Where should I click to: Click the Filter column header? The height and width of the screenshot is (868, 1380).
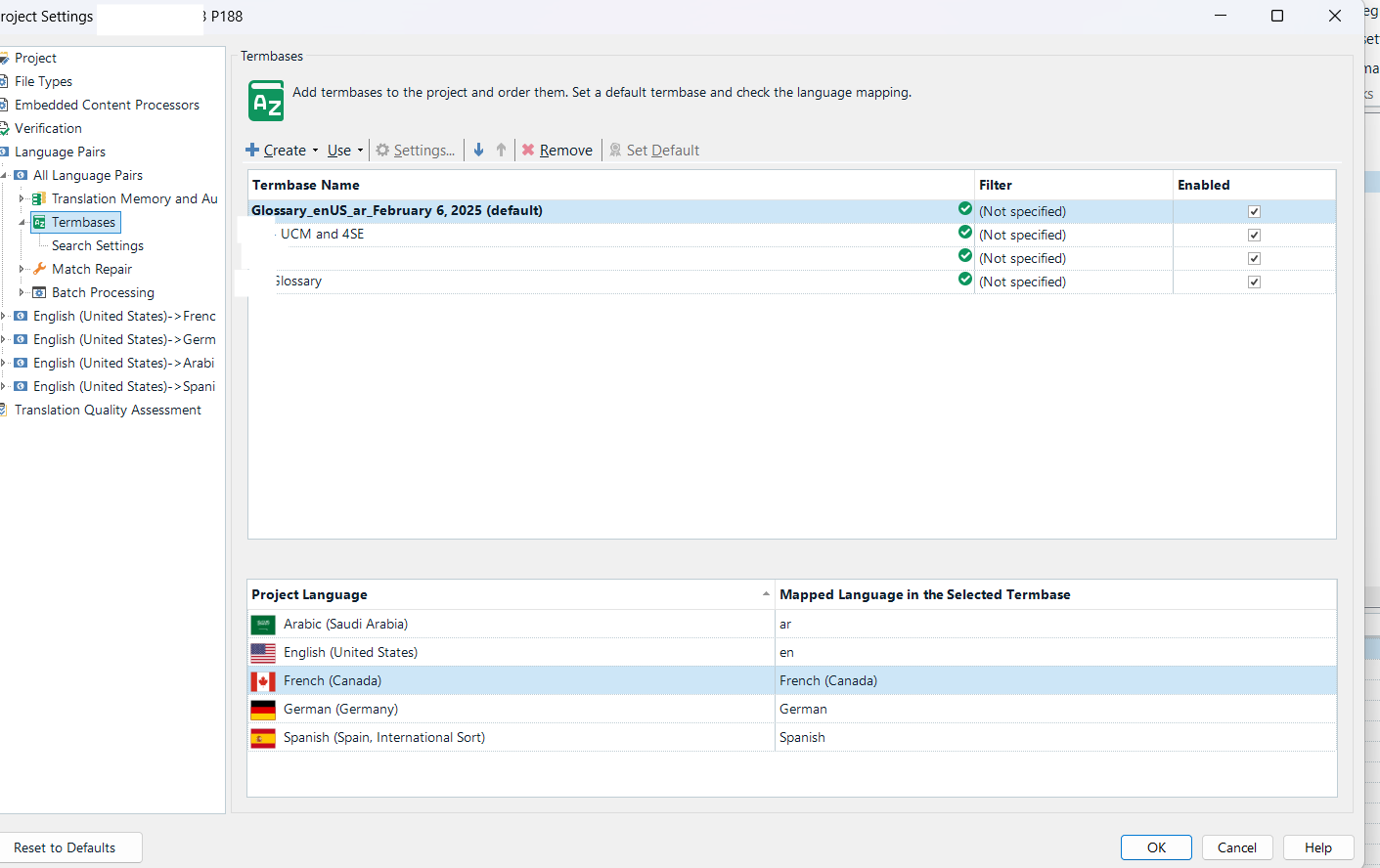coord(1074,185)
